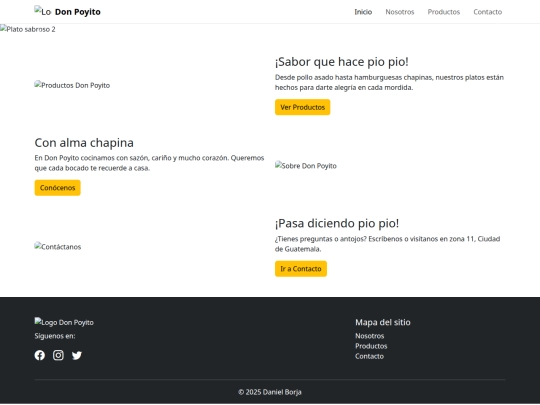Click the Plato sabroso 2 banner image
The width and height of the screenshot is (540, 405).
pos(28,29)
